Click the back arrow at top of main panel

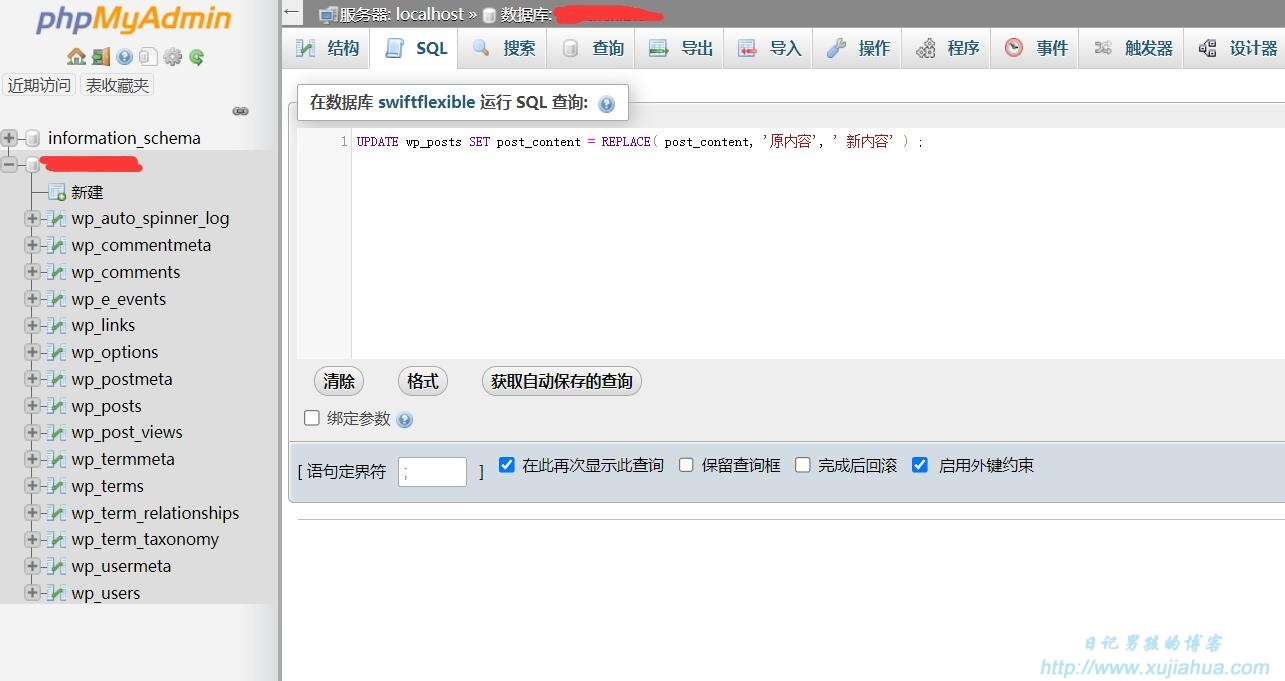pos(291,13)
